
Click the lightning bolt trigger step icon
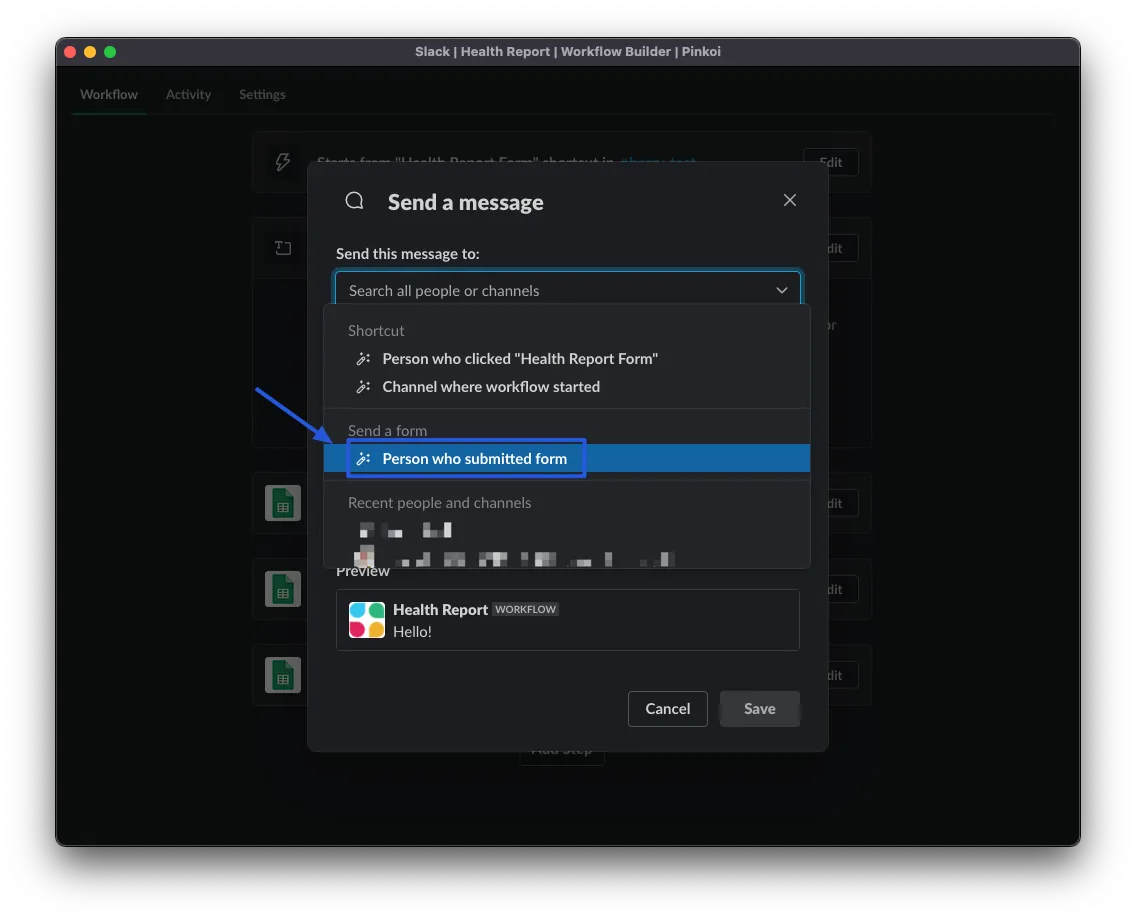click(x=283, y=162)
